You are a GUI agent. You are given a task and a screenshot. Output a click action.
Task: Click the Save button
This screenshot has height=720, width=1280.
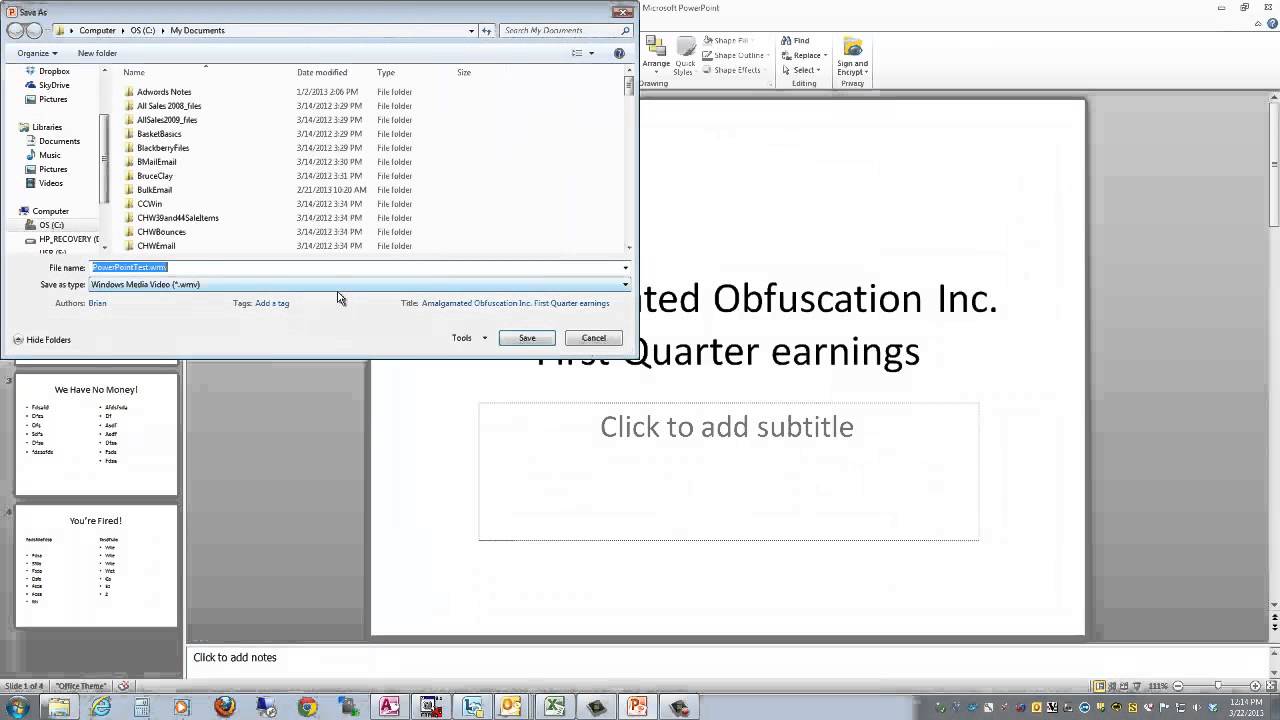(x=527, y=338)
